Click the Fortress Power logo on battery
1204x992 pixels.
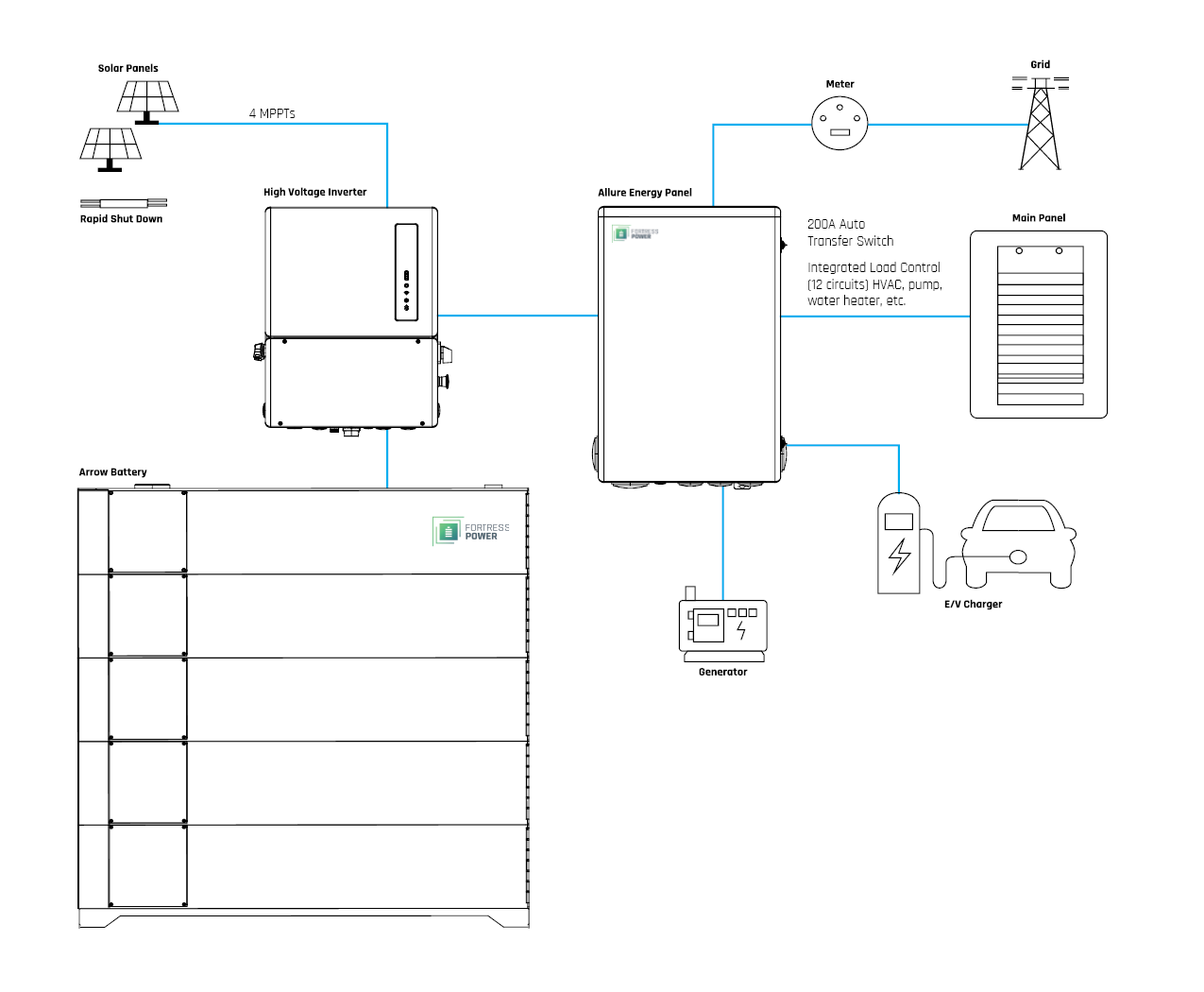(x=471, y=531)
